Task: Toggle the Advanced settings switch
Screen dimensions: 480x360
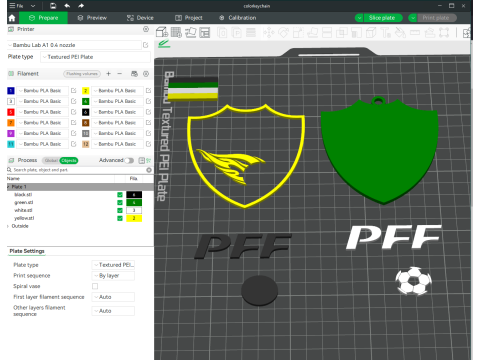Action: click(x=129, y=161)
